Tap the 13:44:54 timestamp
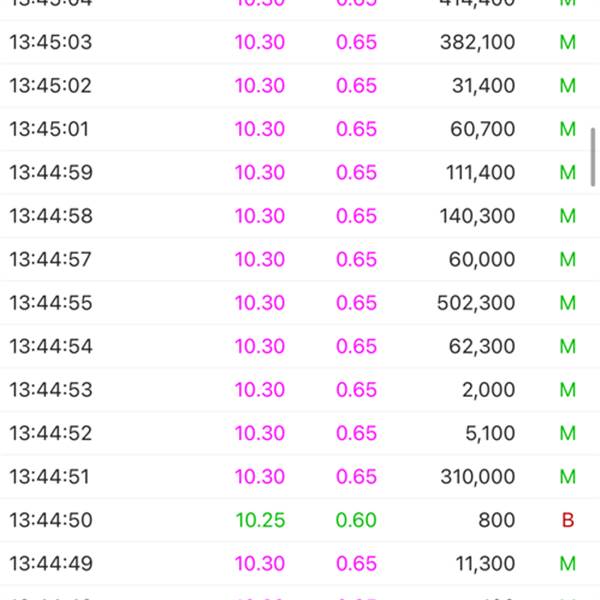600x600 pixels. (50, 346)
